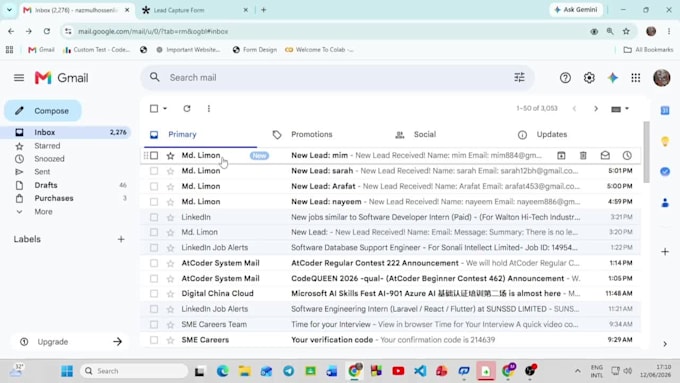Open the Gmail main menu hamburger icon

[19, 78]
